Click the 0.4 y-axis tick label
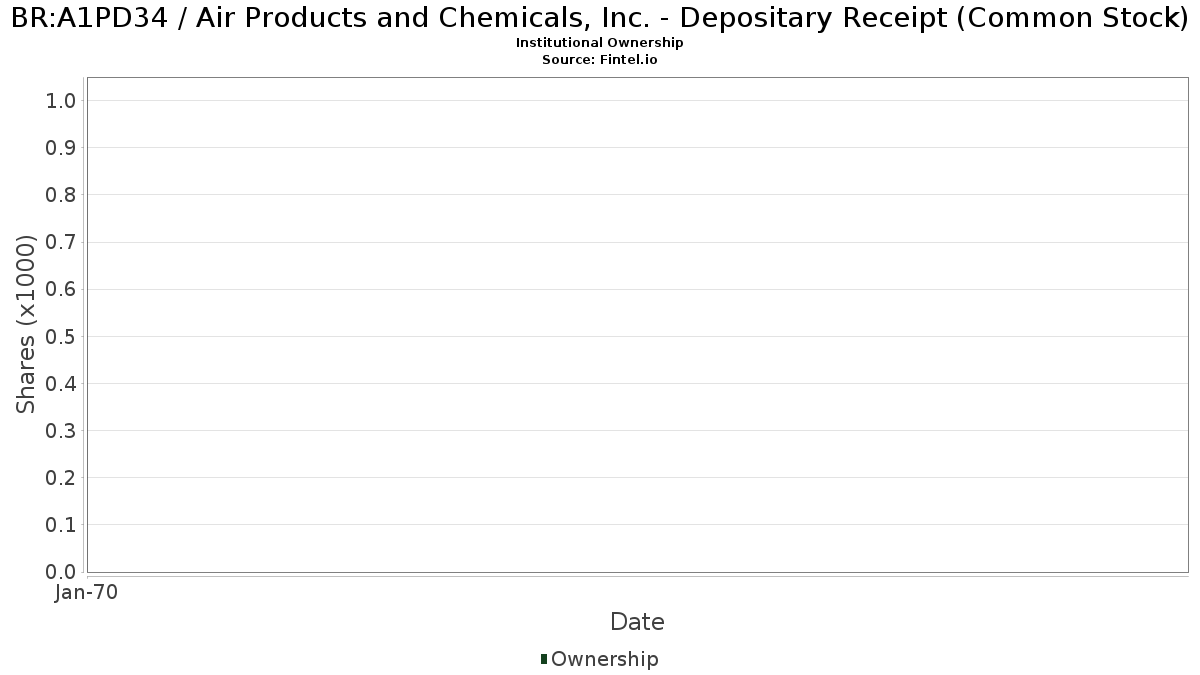Screen dimensions: 1200x675 (x=61, y=383)
